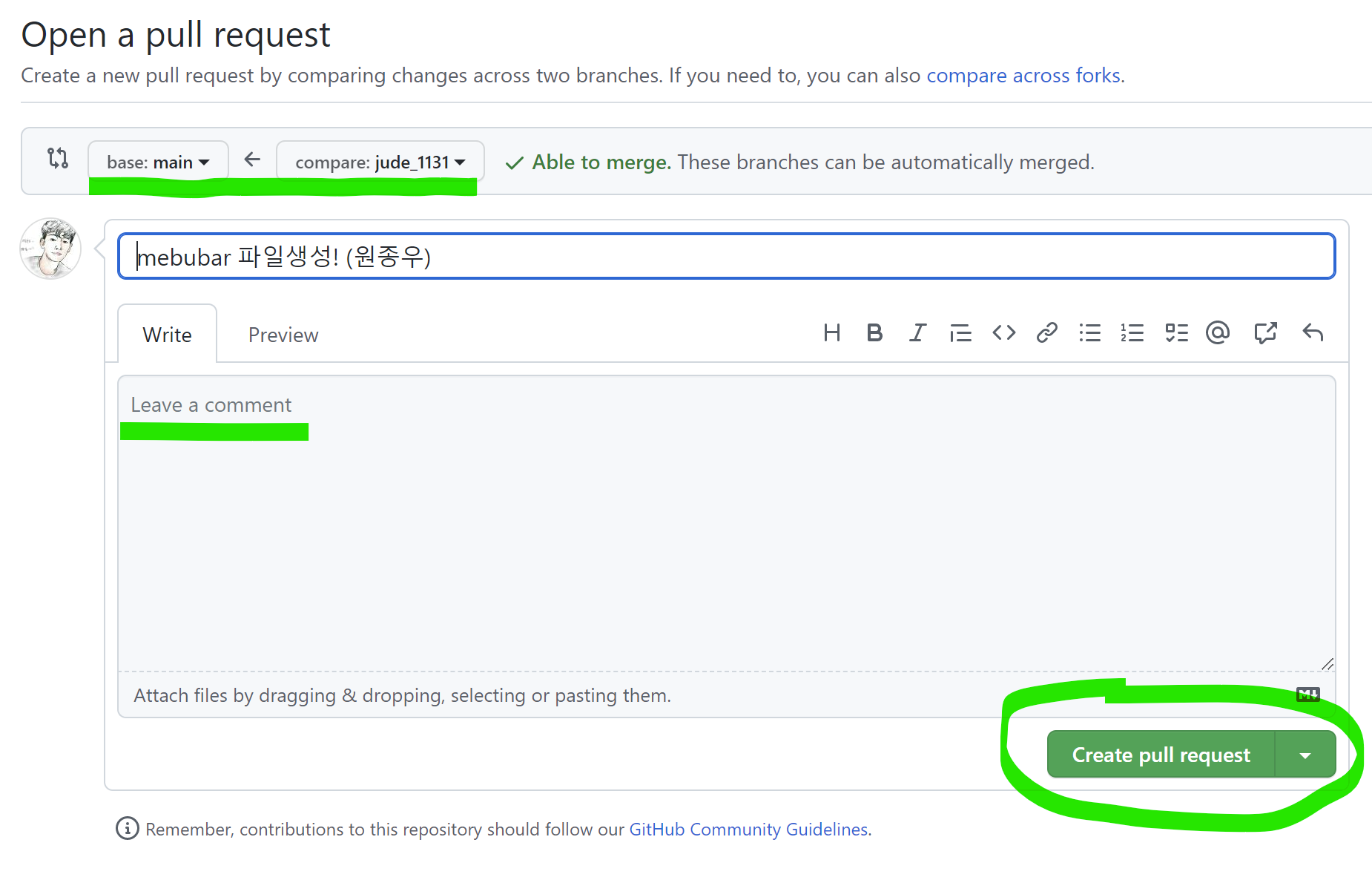1372x880 pixels.
Task: Click the heading formatting icon
Action: click(831, 333)
